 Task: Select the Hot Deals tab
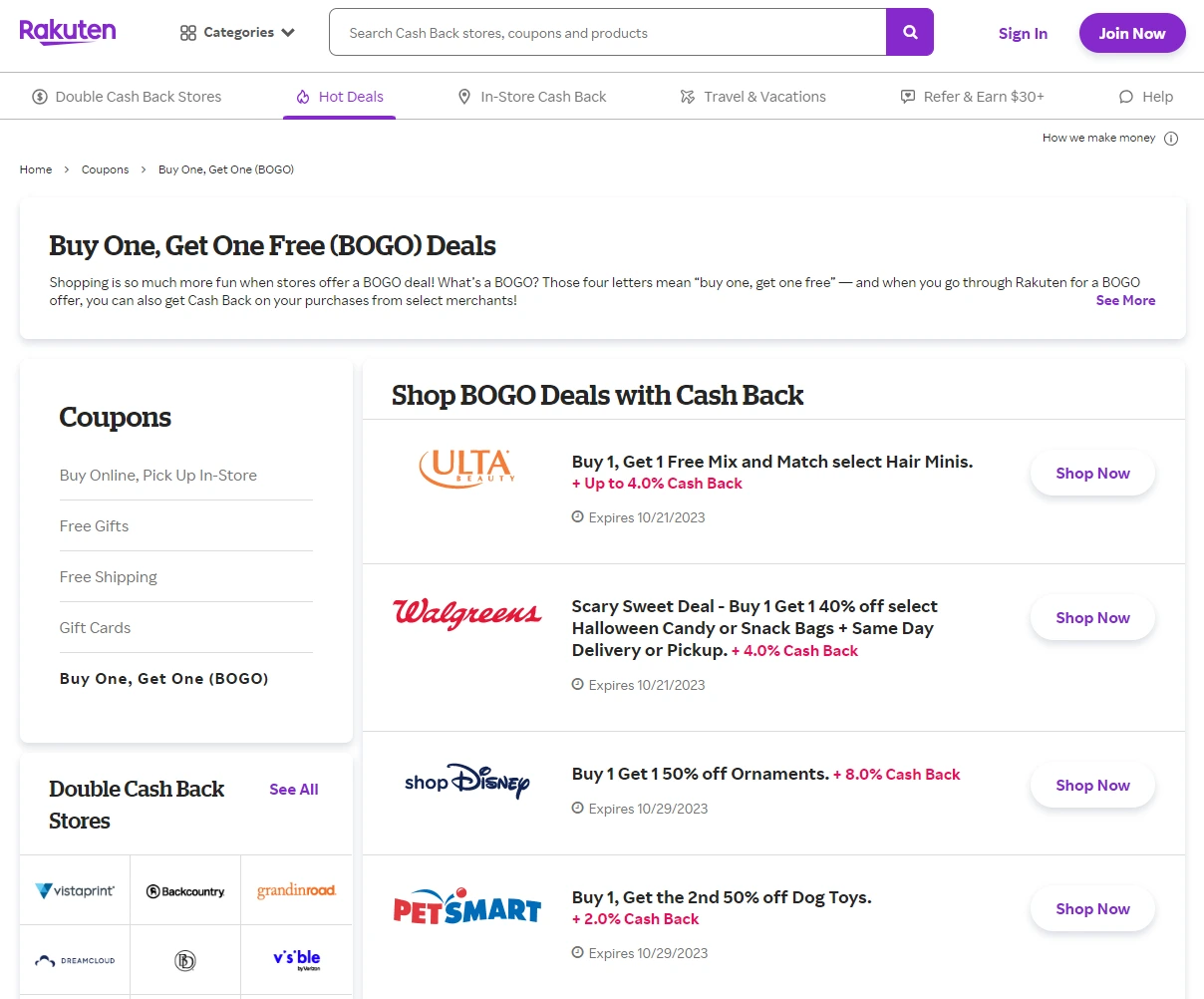[340, 97]
